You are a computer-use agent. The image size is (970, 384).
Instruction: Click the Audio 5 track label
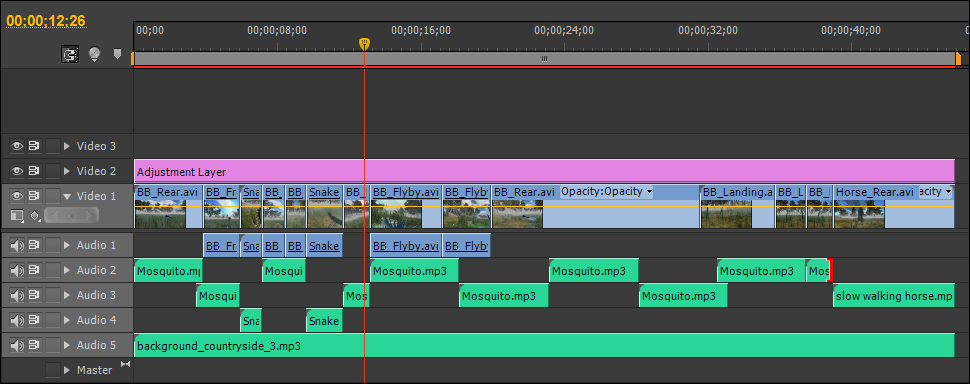pos(96,345)
